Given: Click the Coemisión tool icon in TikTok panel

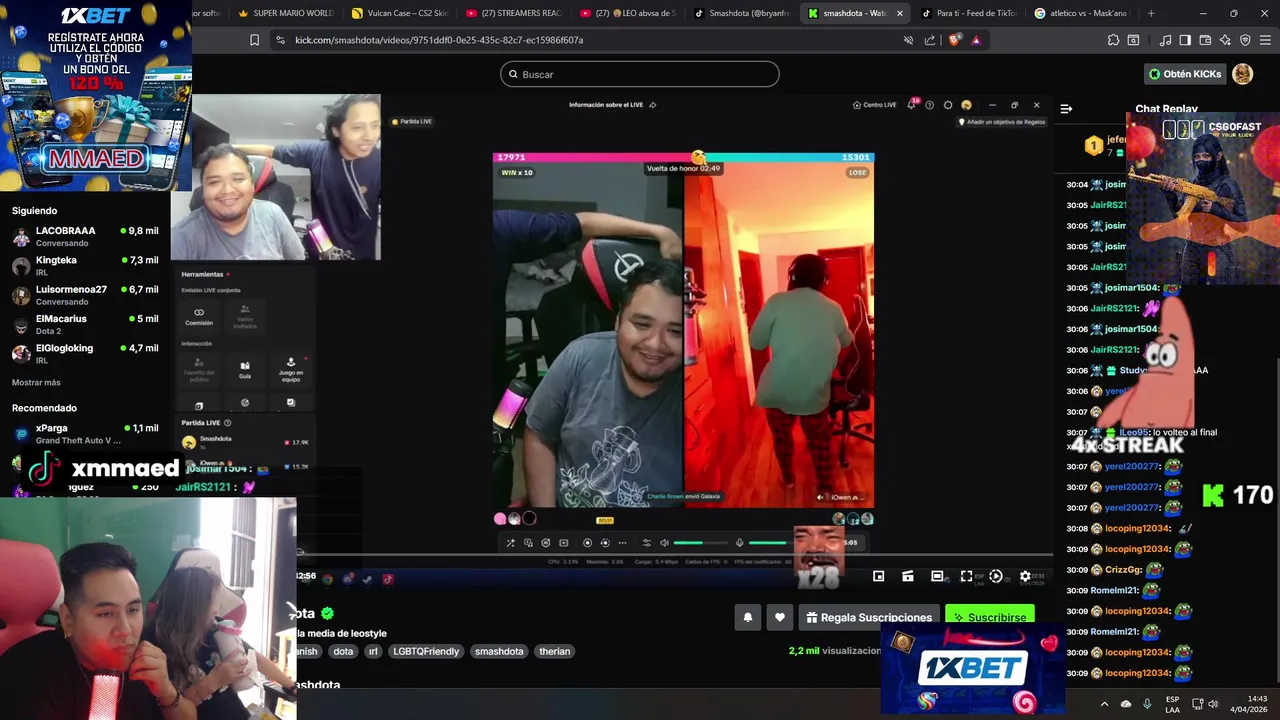Looking at the screenshot, I should (x=199, y=316).
